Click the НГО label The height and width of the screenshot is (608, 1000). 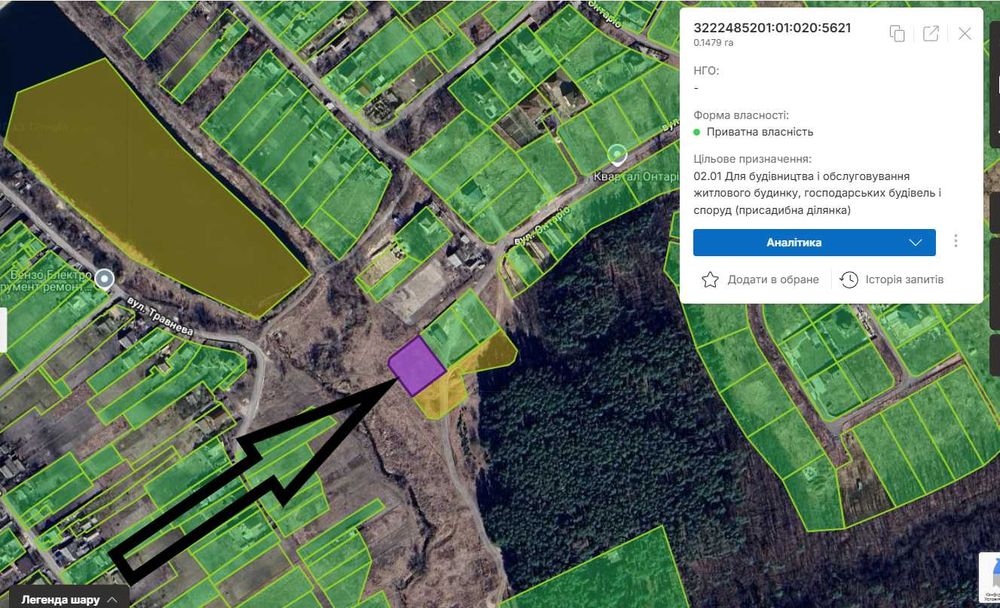click(706, 71)
